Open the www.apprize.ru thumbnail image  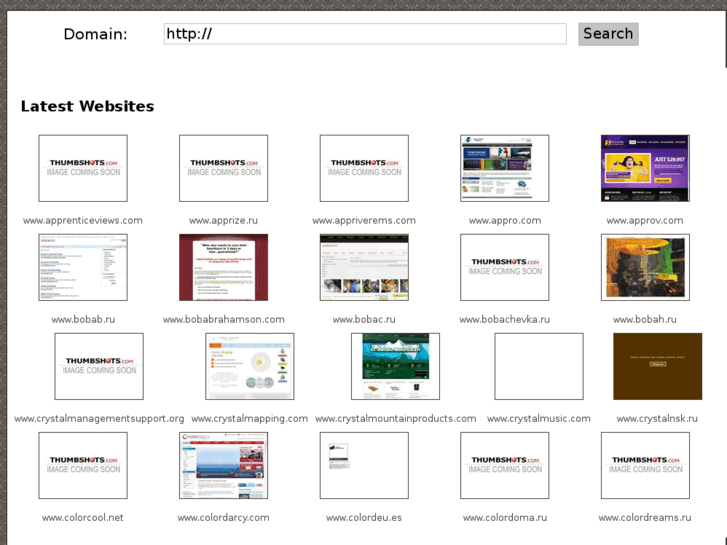[x=223, y=168]
